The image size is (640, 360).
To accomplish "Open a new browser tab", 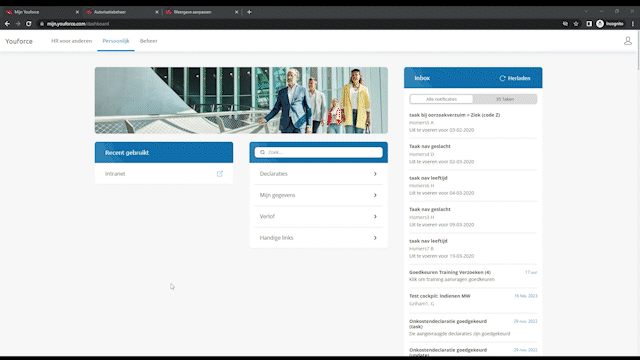I will 249,12.
